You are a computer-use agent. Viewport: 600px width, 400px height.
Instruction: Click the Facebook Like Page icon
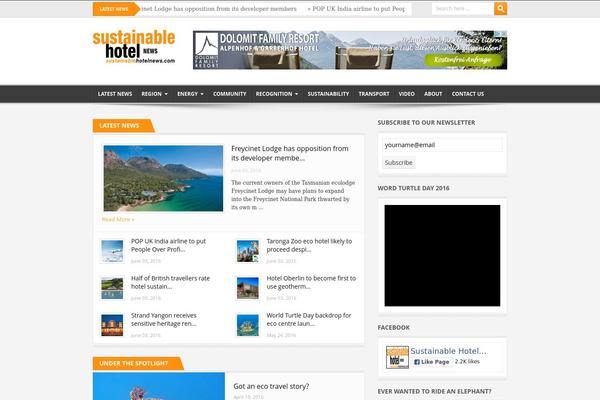click(417, 362)
